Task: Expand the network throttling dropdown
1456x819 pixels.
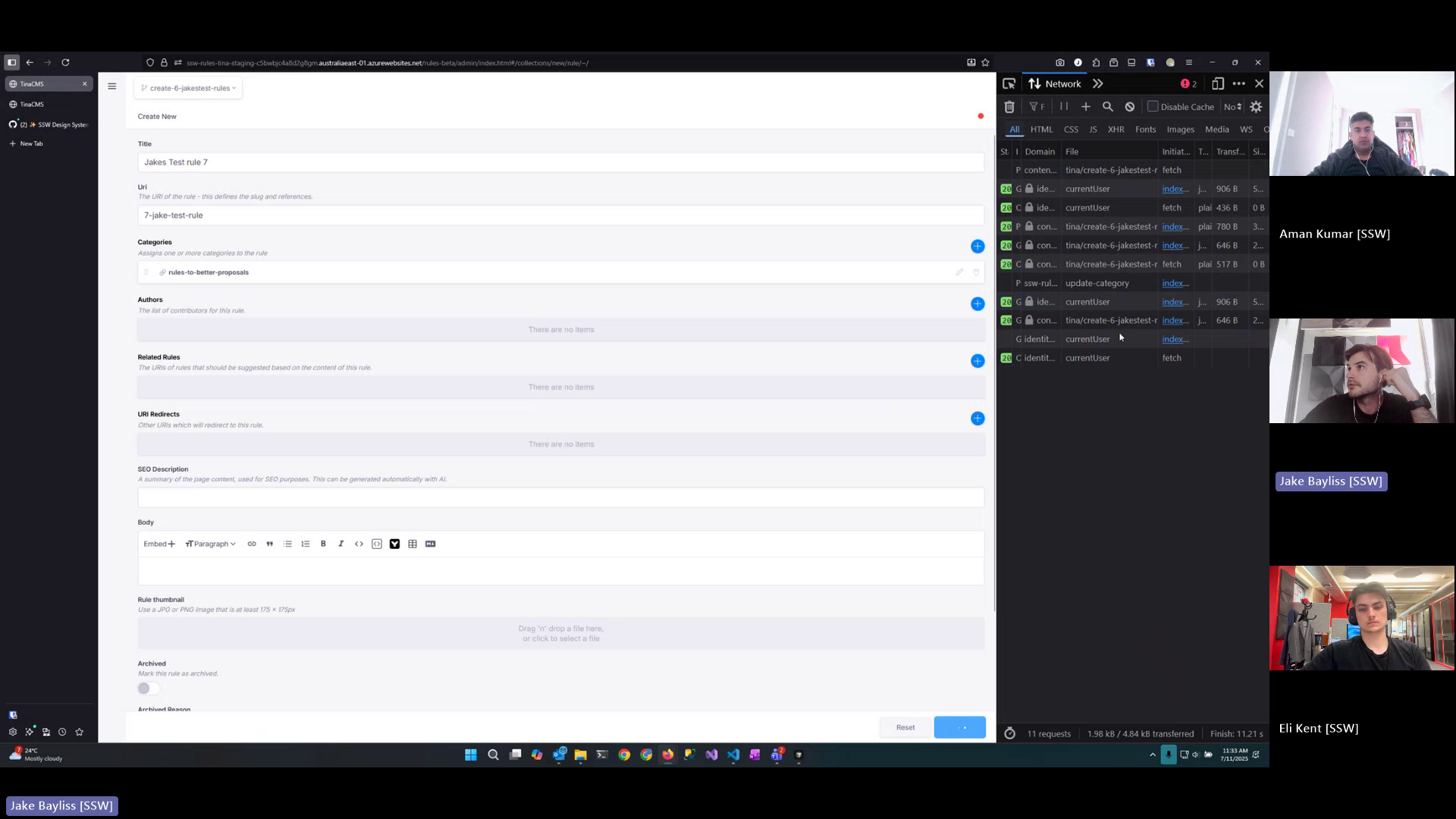Action: 1232,106
